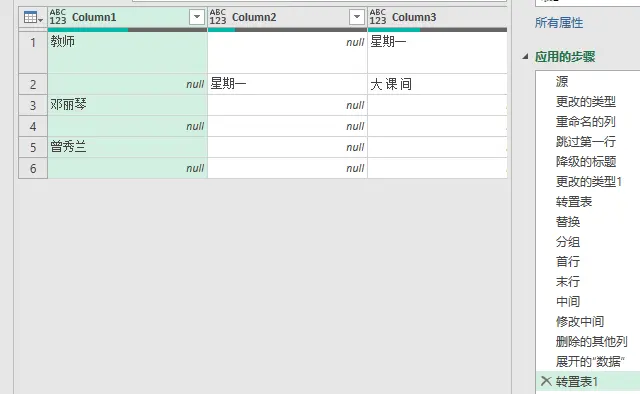This screenshot has height=394, width=640.
Task: Click the 邓丽琴 cell
Action: (x=127, y=105)
